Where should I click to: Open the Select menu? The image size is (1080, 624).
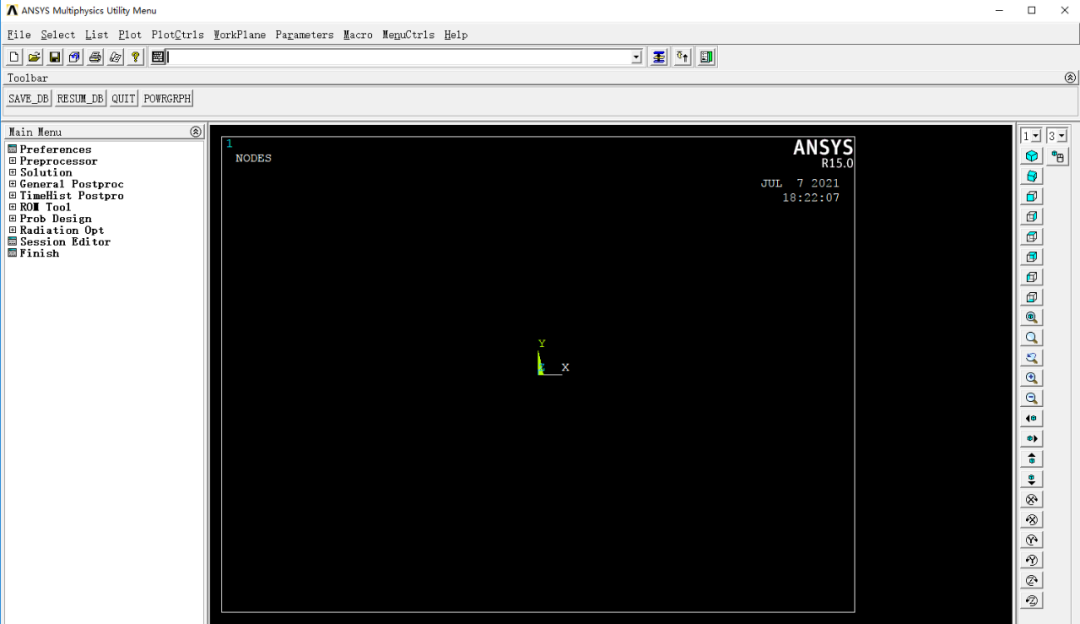(58, 34)
